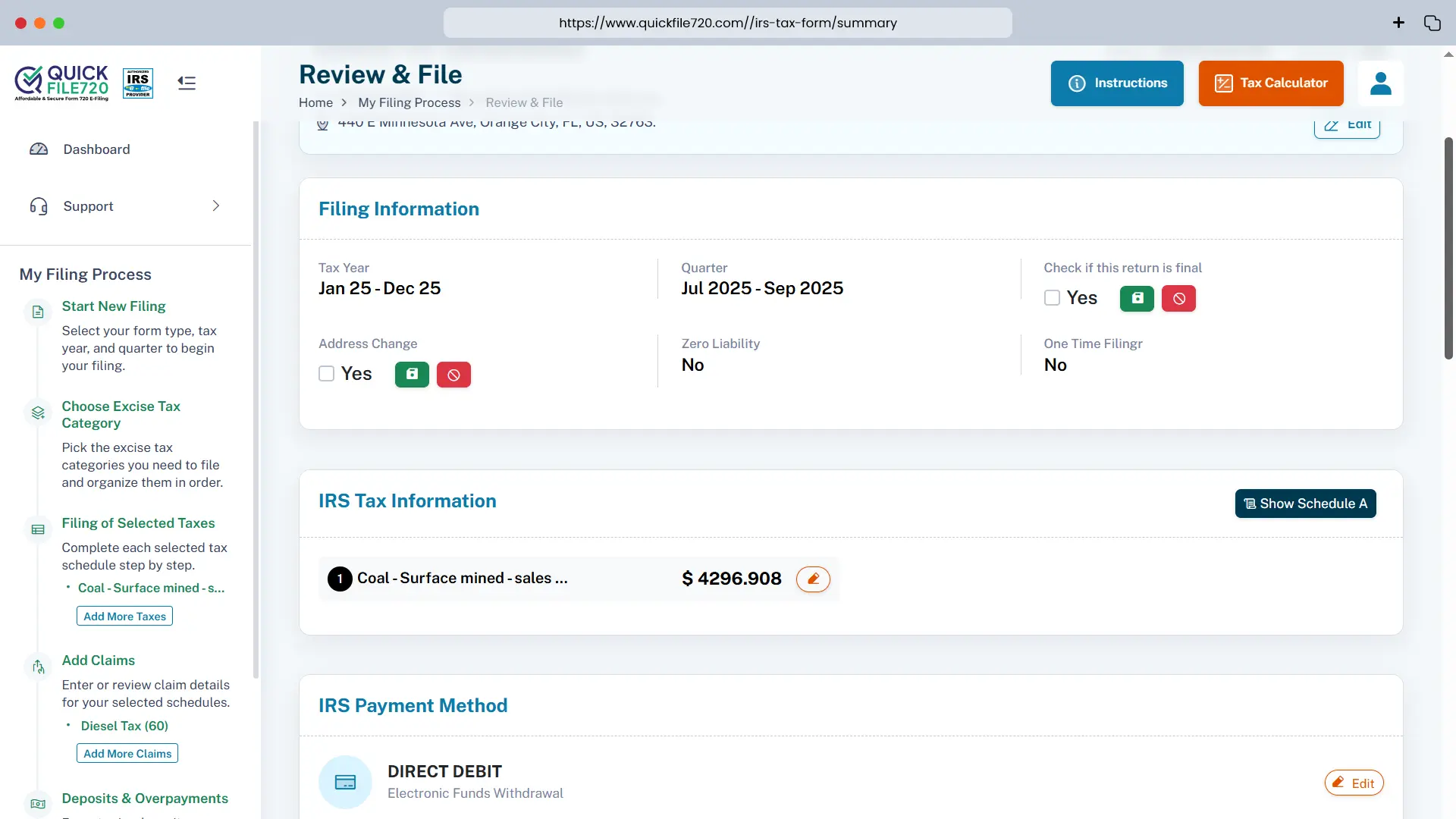Show Schedule A details
This screenshot has width=1456, height=819.
(x=1304, y=504)
